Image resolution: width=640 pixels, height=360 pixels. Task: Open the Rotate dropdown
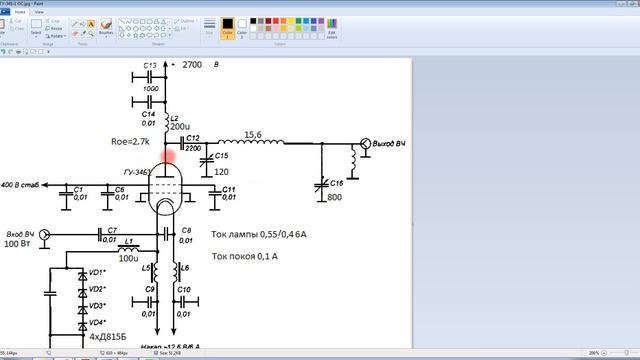(56, 36)
